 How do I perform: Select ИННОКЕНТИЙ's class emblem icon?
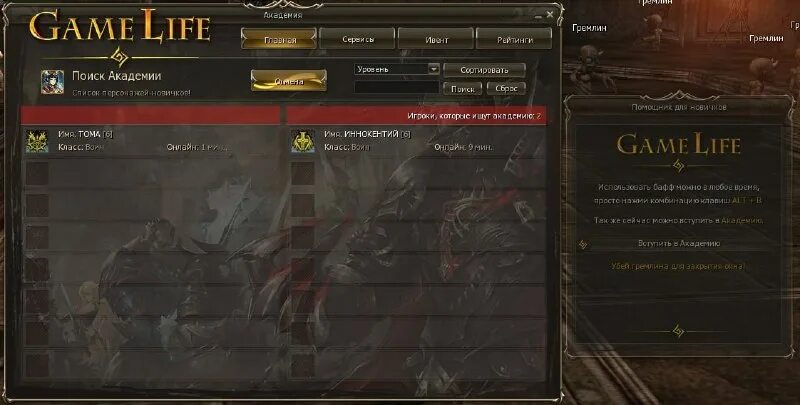coord(303,141)
